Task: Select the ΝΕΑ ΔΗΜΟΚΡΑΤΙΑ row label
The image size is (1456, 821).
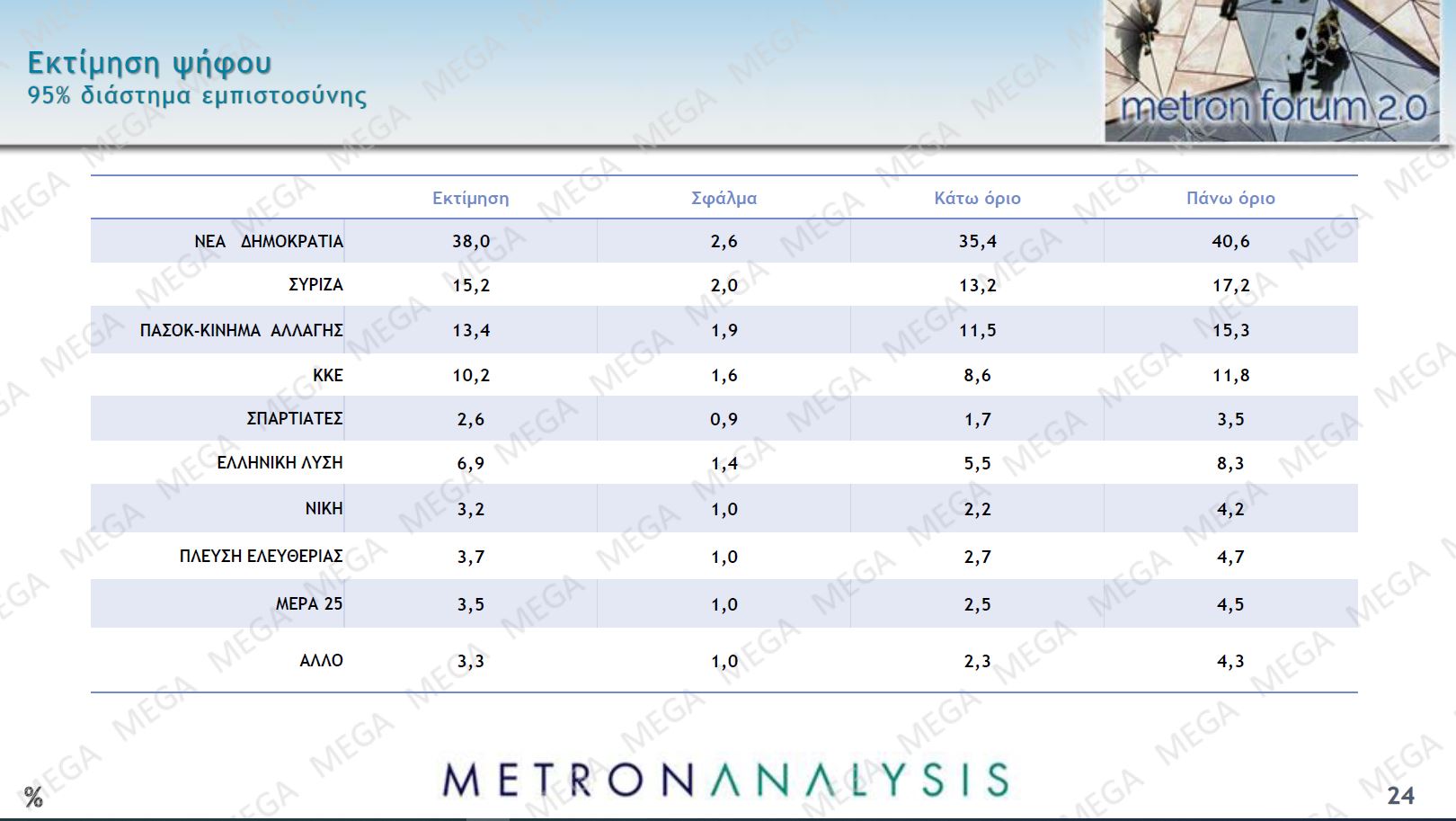Action: coord(269,241)
